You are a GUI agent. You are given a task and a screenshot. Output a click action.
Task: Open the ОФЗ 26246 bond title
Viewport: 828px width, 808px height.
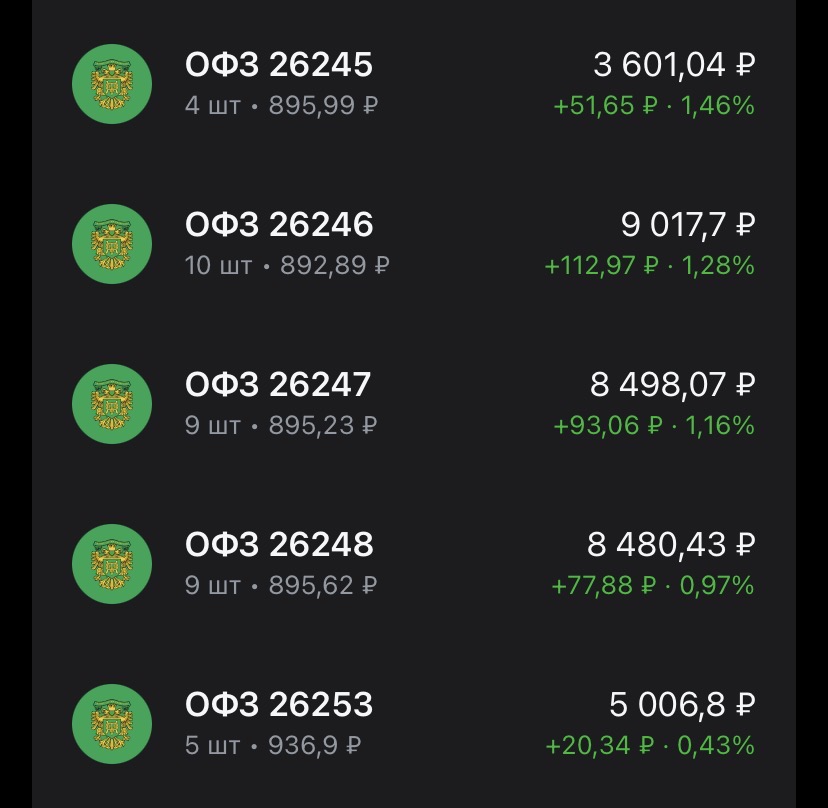279,225
